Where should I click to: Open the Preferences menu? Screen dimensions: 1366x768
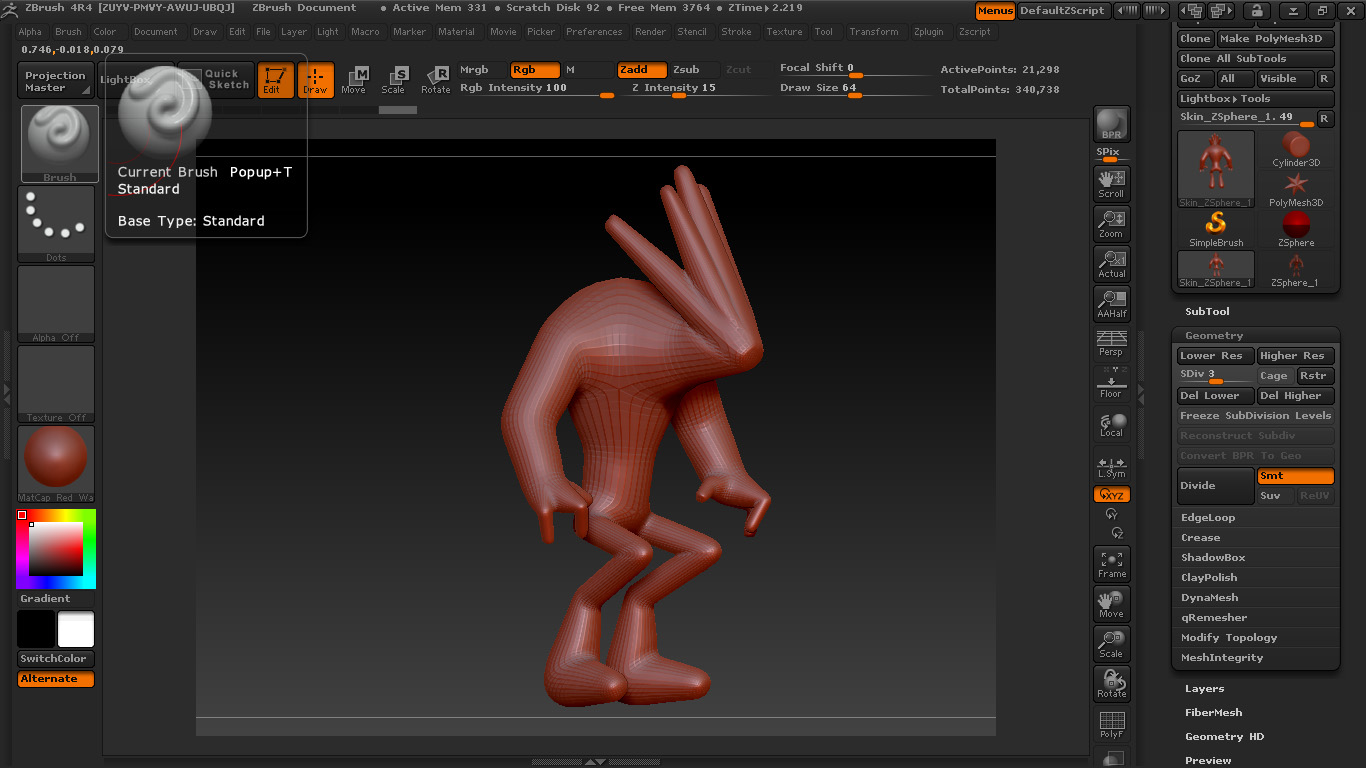pos(594,32)
